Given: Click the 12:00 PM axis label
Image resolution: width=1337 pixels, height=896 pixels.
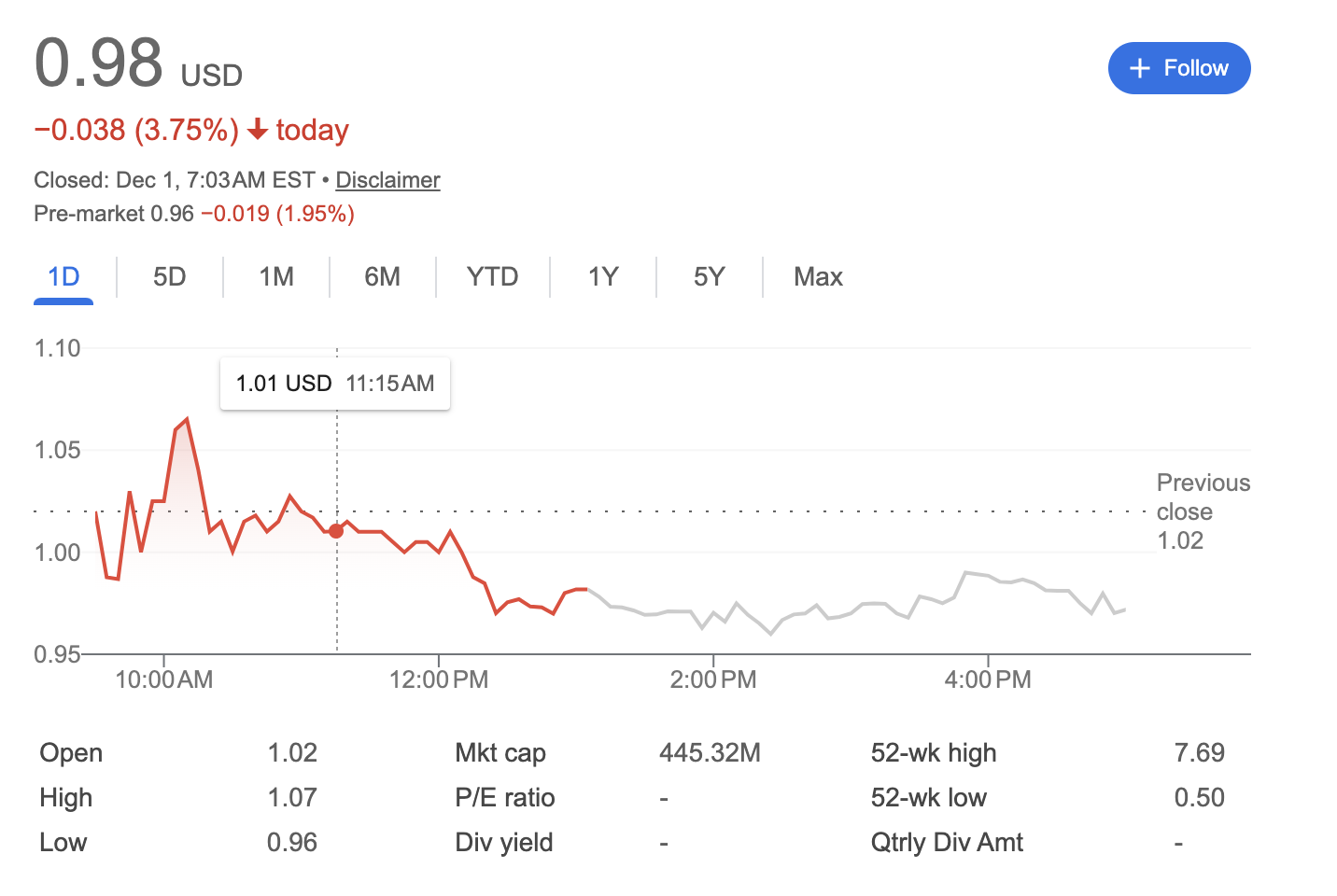Looking at the screenshot, I should [x=439, y=679].
